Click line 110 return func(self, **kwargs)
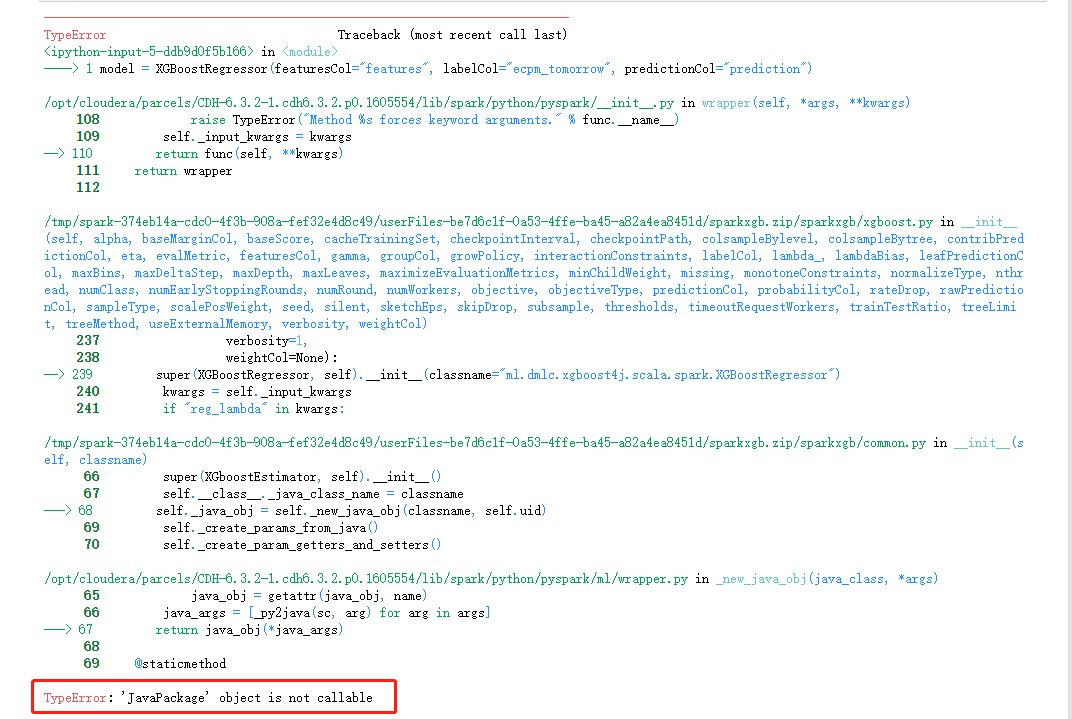This screenshot has height=719, width=1072. pyautogui.click(x=249, y=154)
